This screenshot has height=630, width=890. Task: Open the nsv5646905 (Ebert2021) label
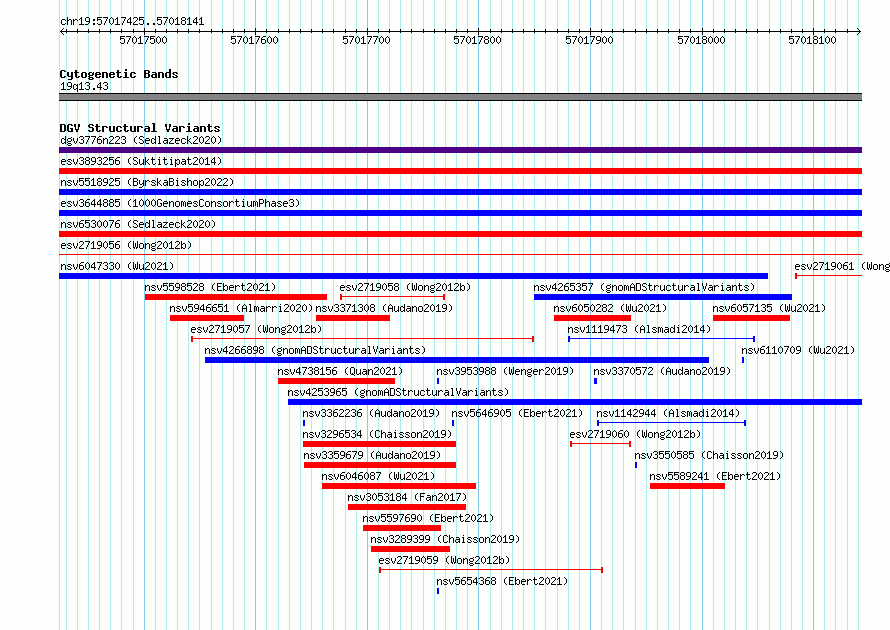pyautogui.click(x=517, y=413)
